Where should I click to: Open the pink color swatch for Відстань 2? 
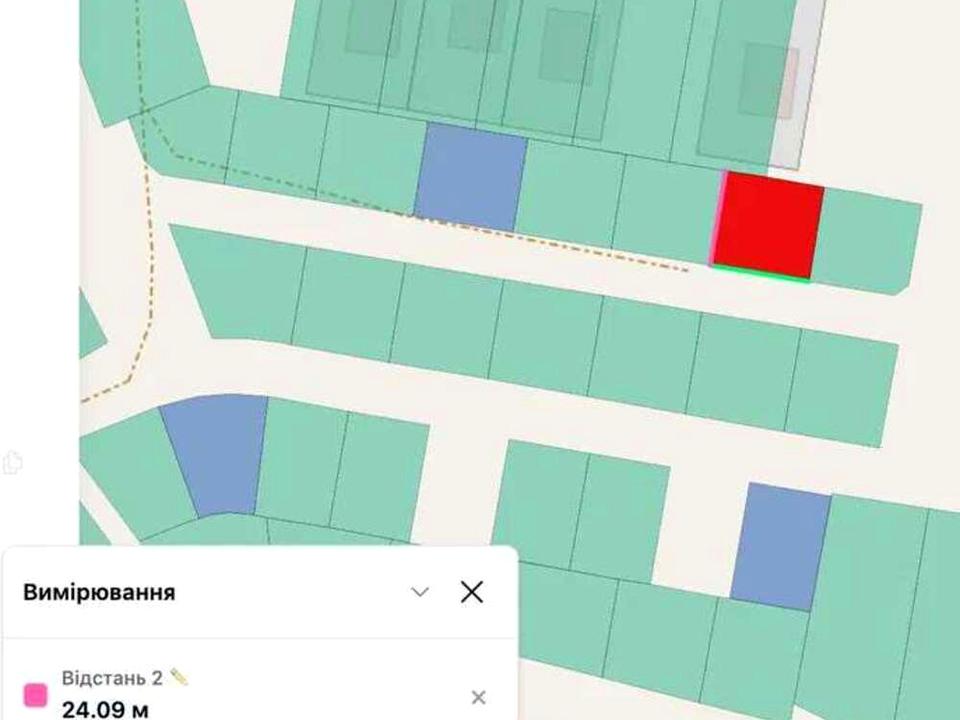(35, 695)
